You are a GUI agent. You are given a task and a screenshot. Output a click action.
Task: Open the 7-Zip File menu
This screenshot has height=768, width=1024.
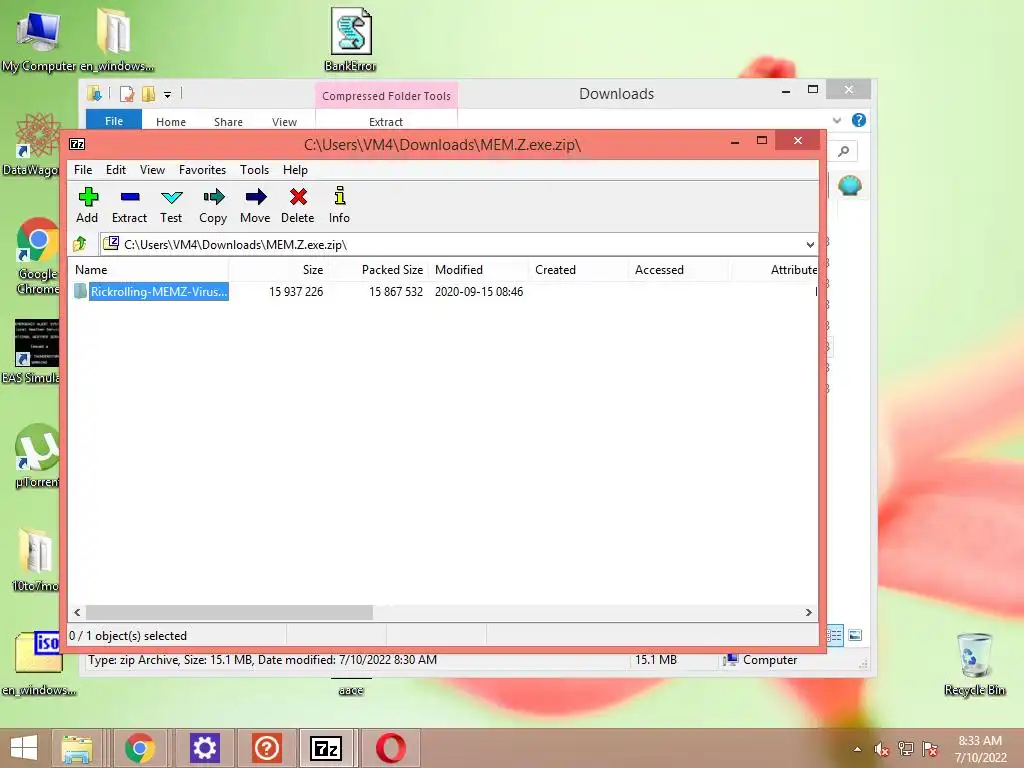point(83,170)
